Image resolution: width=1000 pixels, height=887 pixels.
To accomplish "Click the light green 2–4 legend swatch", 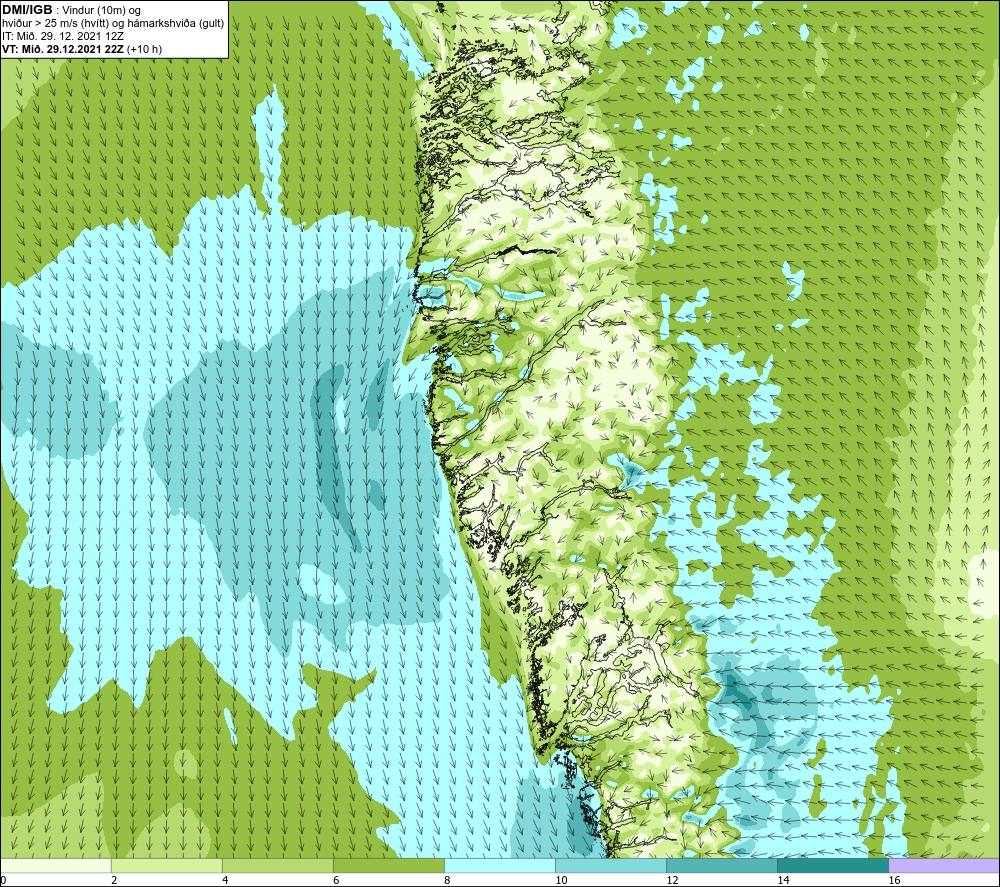I will click(x=166, y=865).
